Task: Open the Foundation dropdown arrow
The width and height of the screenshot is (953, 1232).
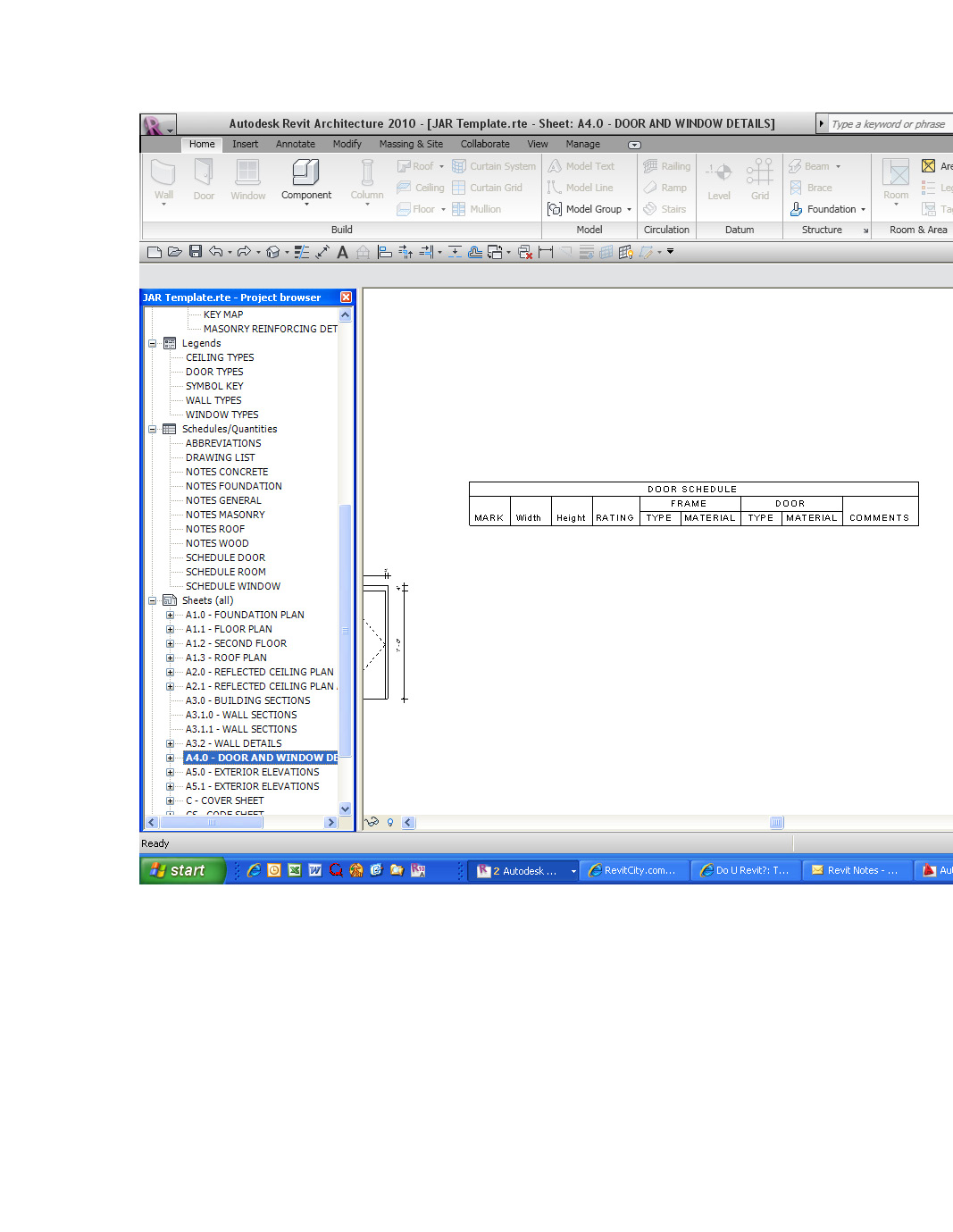Action: pyautogui.click(x=863, y=209)
